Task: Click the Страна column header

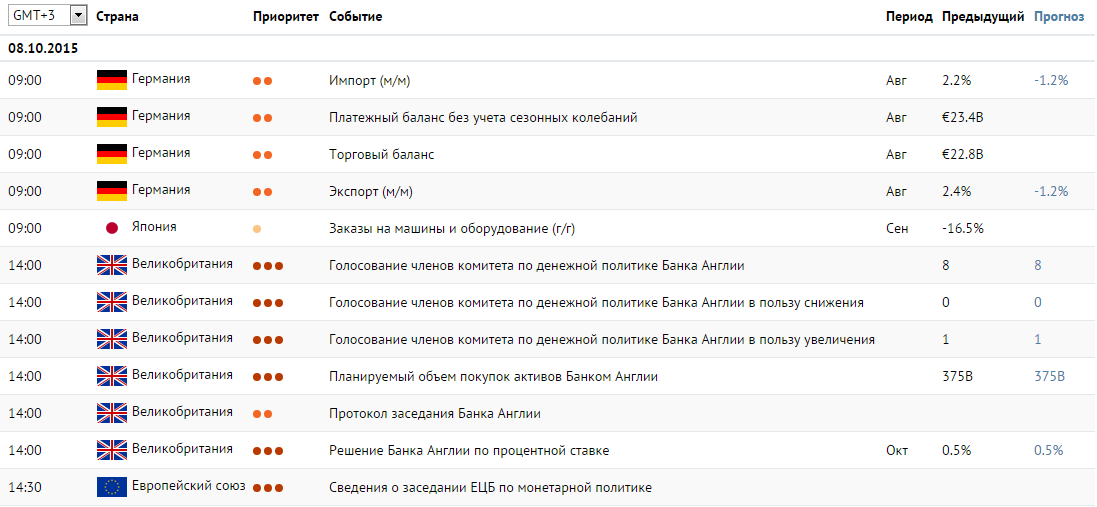Action: (x=117, y=16)
